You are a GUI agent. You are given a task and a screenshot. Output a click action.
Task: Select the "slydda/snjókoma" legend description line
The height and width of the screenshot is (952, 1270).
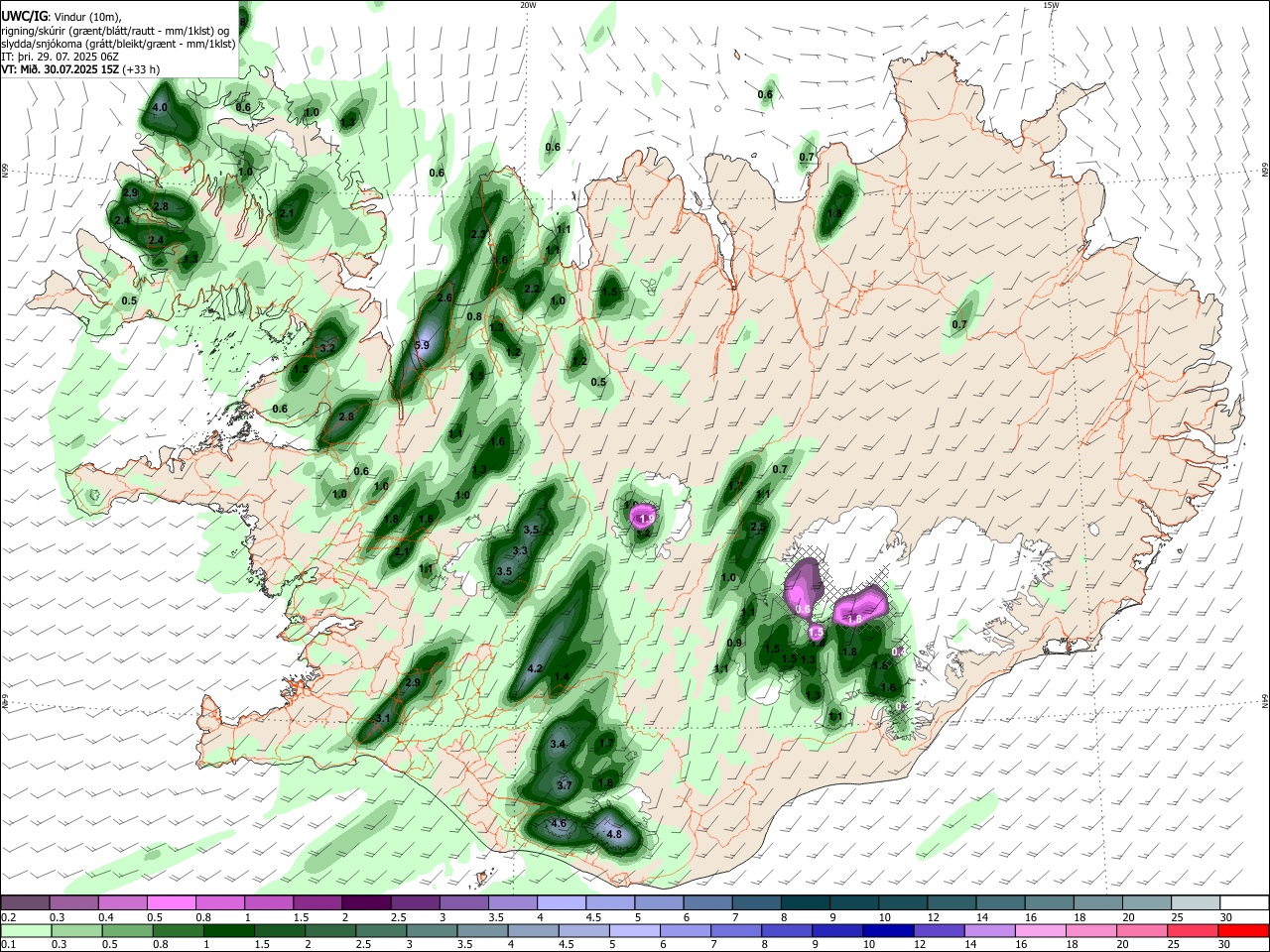pos(118,44)
